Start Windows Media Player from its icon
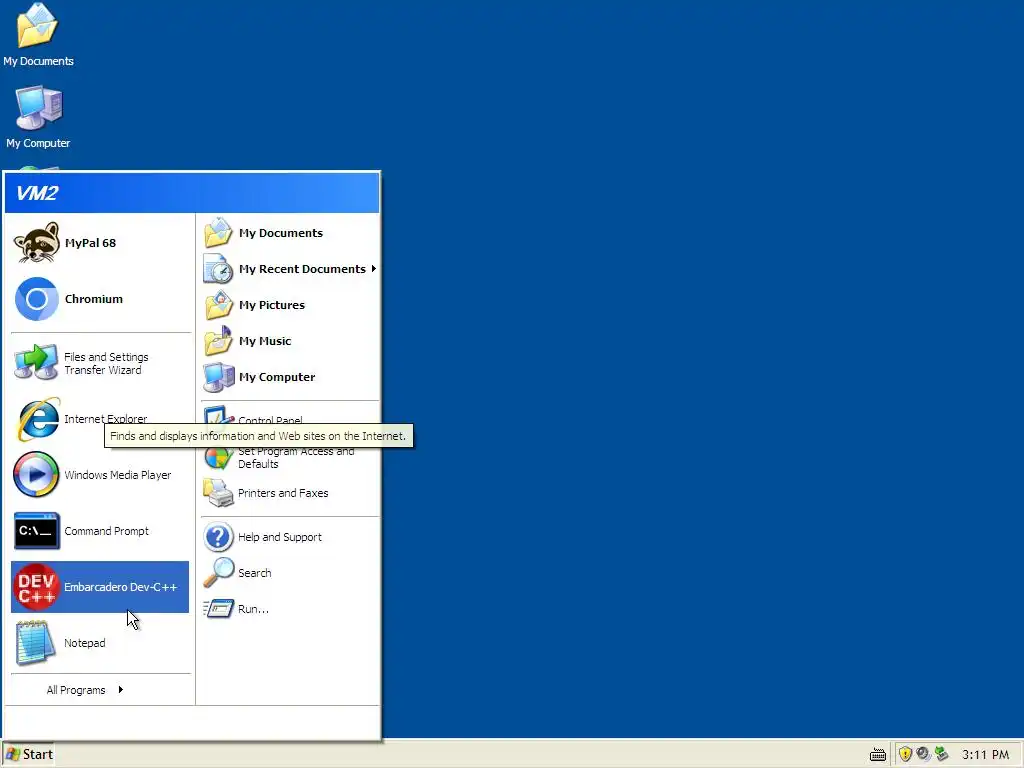1024x768 pixels. pyautogui.click(x=36, y=475)
